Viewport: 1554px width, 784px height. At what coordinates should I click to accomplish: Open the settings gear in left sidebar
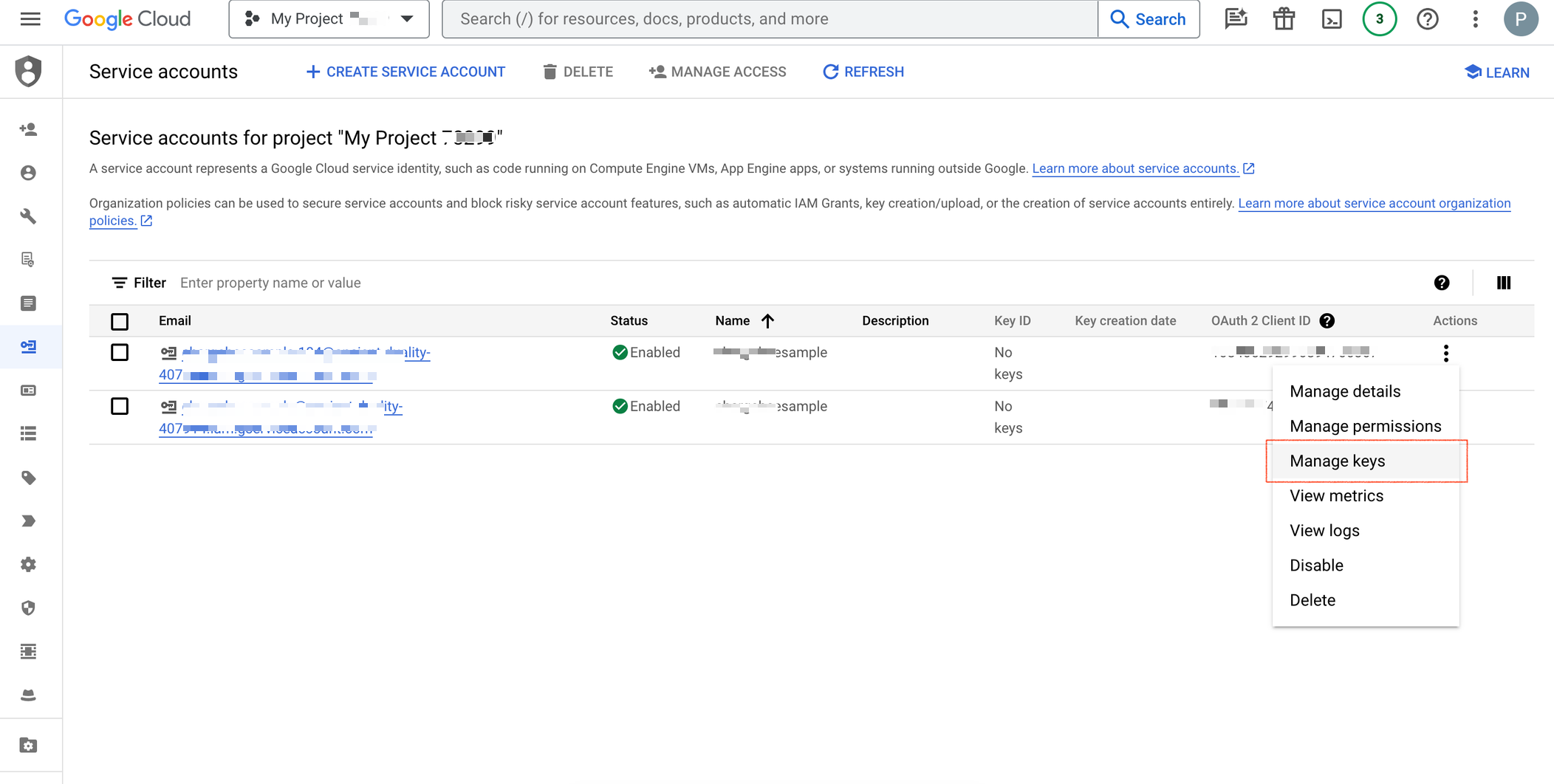(x=28, y=565)
